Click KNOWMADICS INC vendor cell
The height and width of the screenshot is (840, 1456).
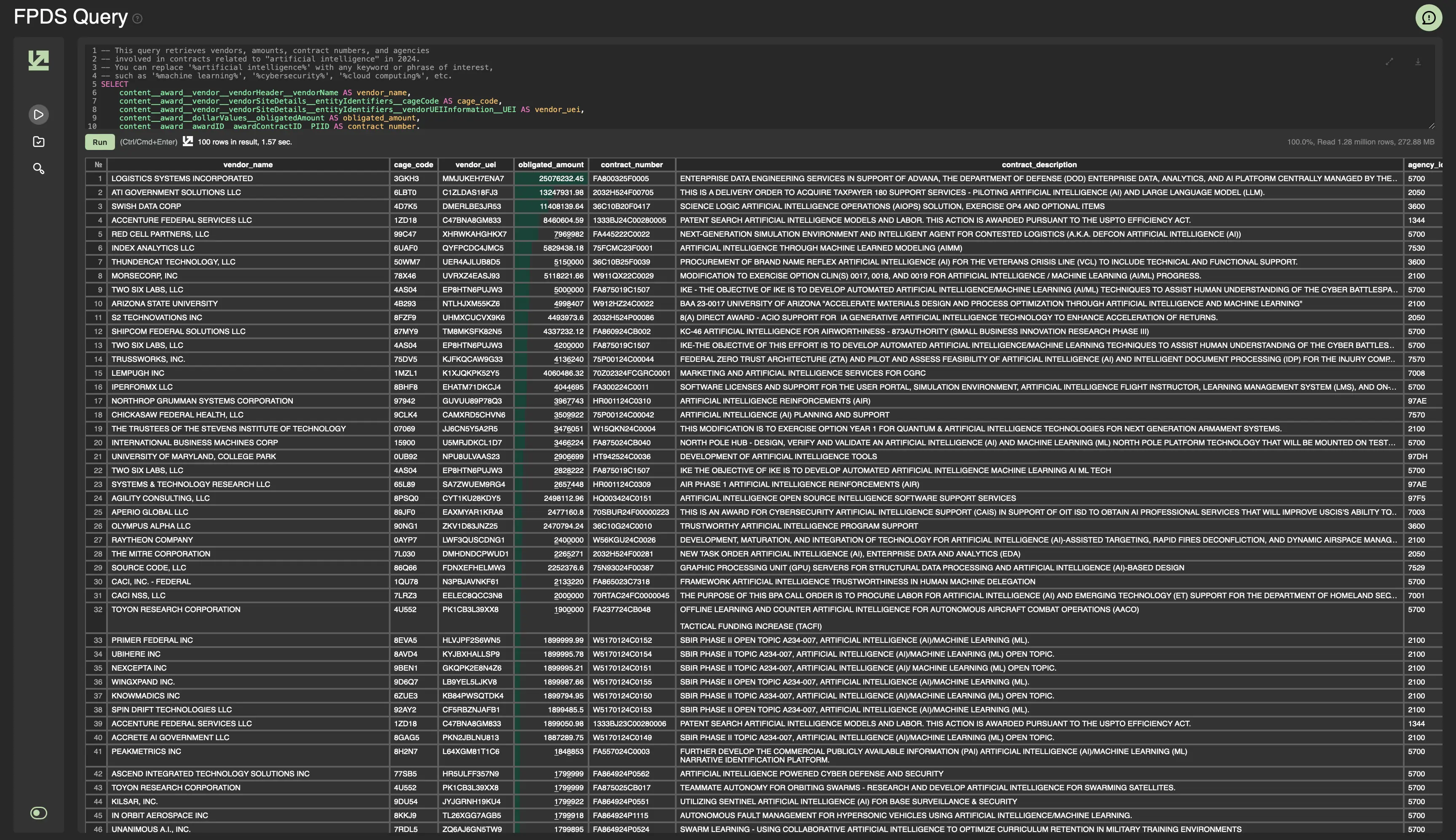pyautogui.click(x=248, y=696)
